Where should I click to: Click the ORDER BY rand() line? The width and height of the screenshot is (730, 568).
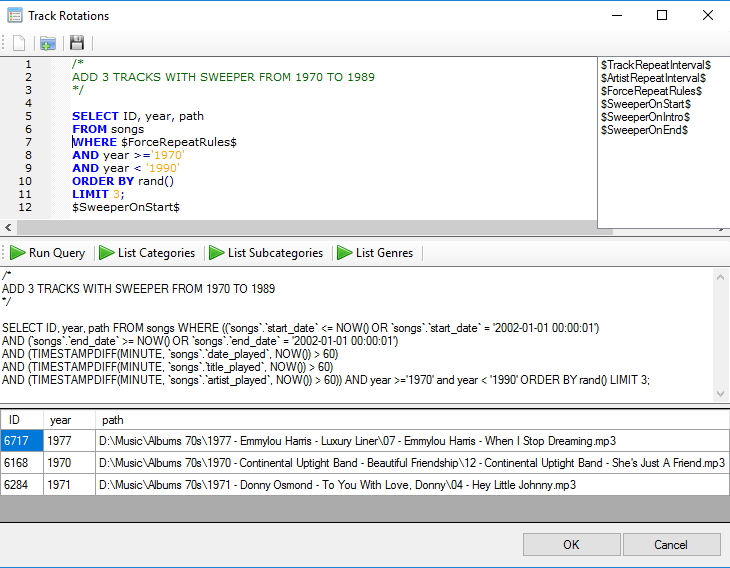123,181
